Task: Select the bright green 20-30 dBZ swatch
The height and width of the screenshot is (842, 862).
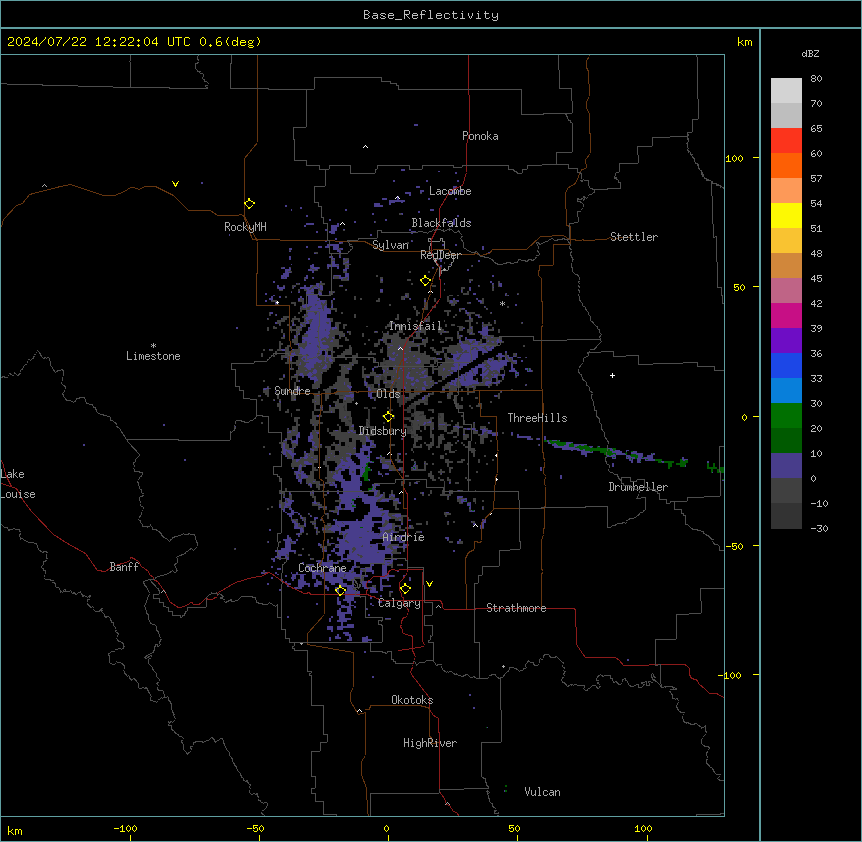Action: pyautogui.click(x=786, y=416)
